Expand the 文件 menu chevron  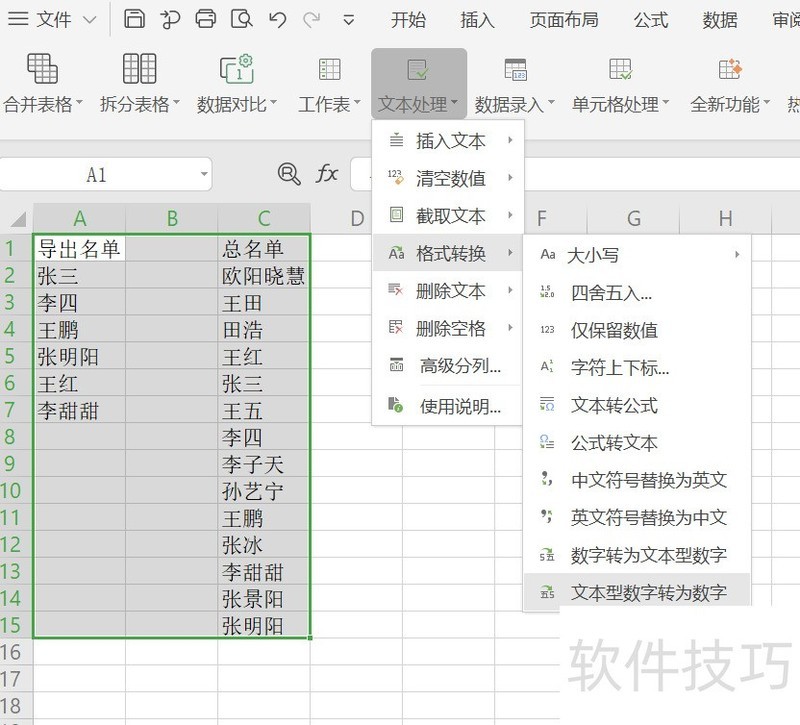[89, 20]
